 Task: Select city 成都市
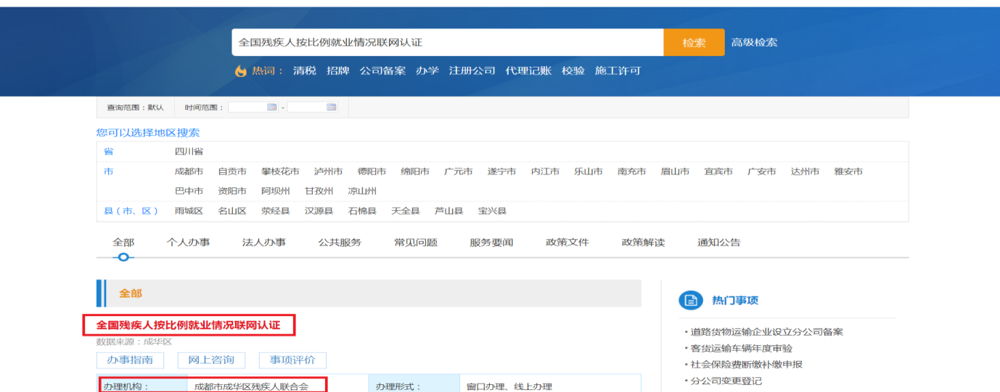(189, 171)
